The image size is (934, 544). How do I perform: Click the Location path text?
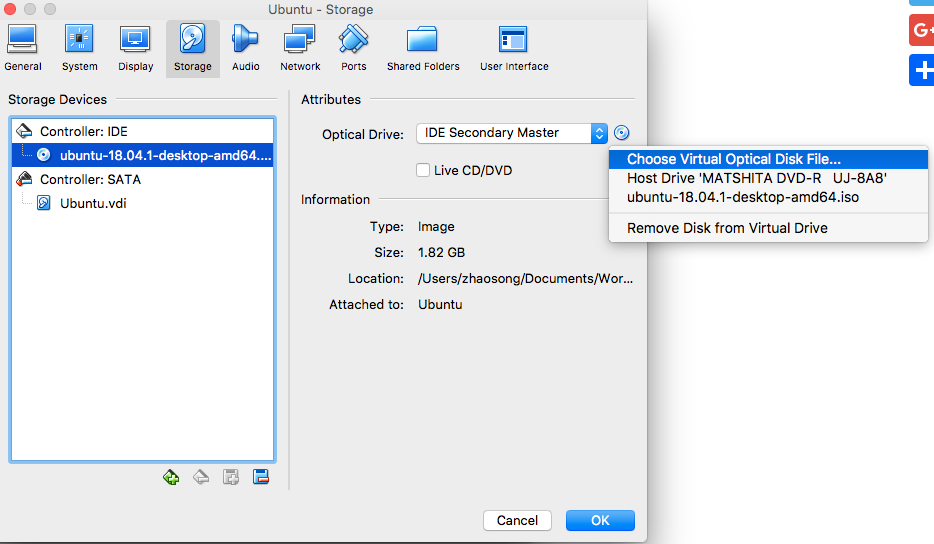tap(525, 278)
